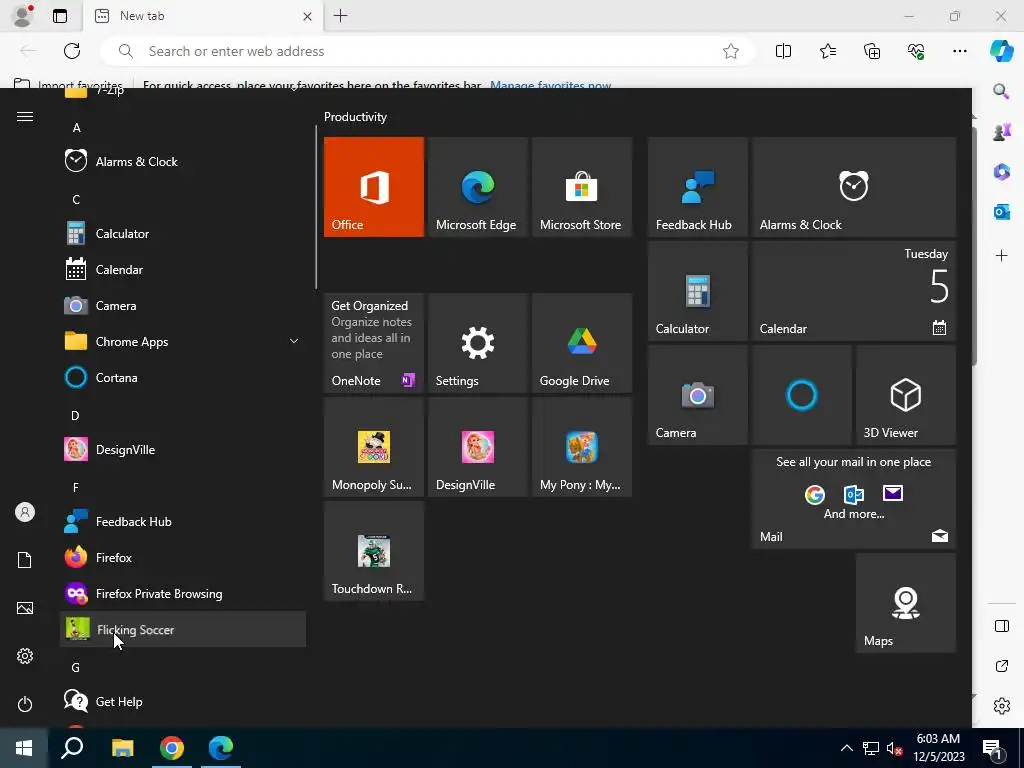This screenshot has height=768, width=1024.
Task: Open the Copilot sidebar button
Action: click(1001, 51)
